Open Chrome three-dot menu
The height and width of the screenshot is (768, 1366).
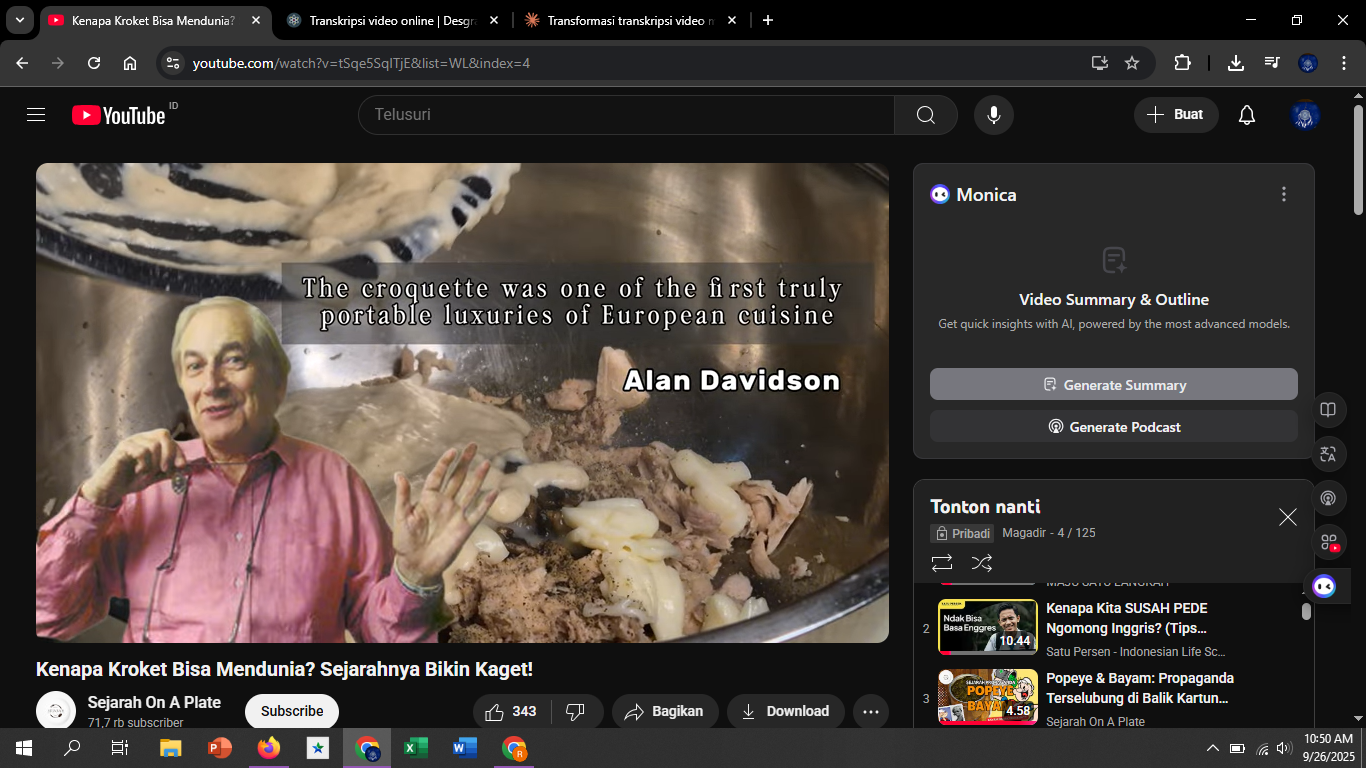(1342, 63)
